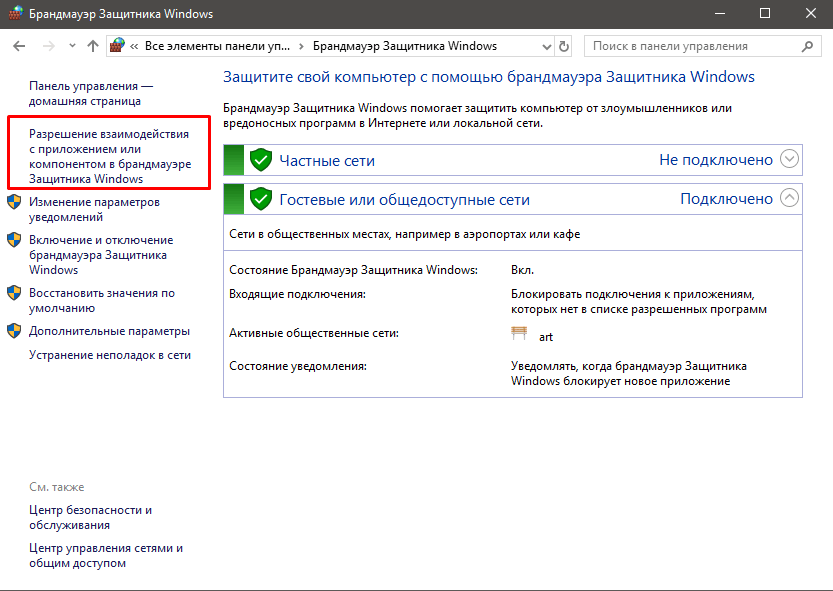Screen dimensions: 833x591
Task: Collapse 'Гостевые или общедоступные сети' chevron
Action: tap(789, 198)
